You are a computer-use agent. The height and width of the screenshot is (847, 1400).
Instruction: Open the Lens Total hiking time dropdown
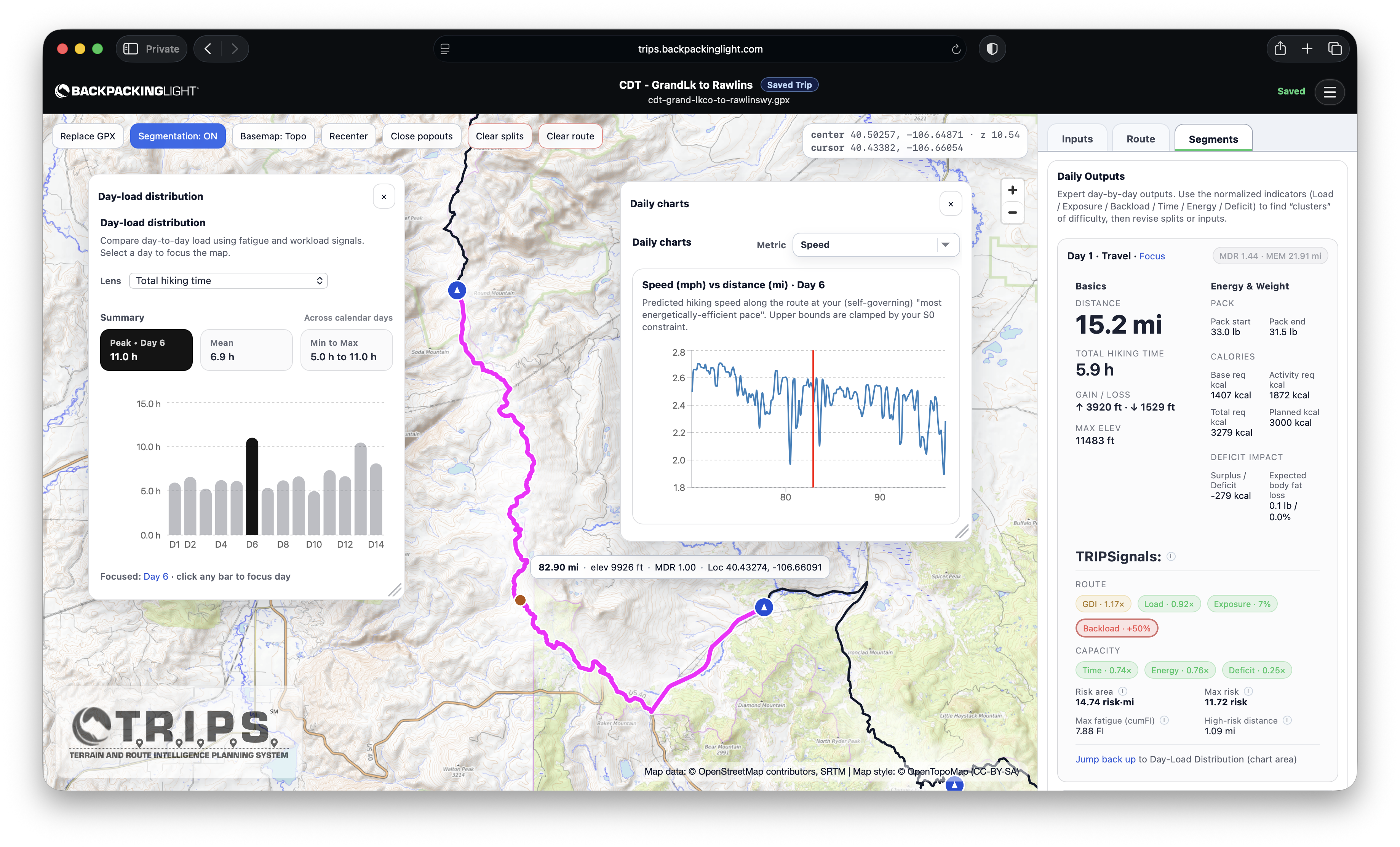(229, 281)
